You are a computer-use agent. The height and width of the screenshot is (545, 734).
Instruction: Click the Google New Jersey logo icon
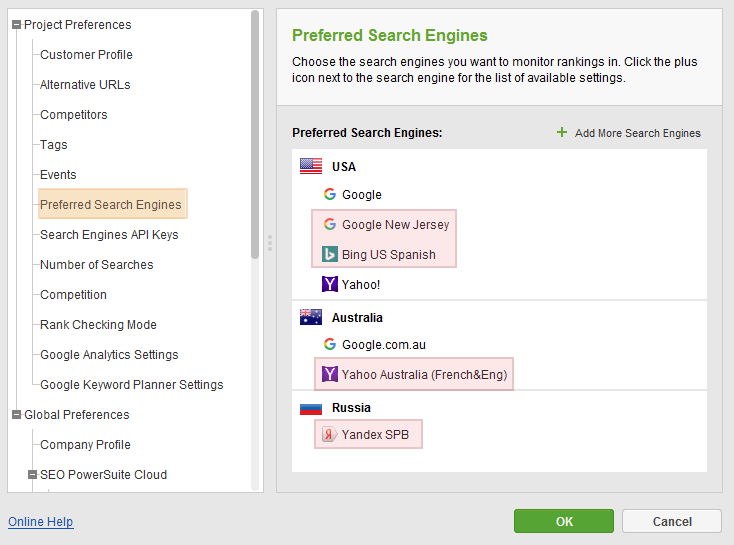[x=330, y=224]
